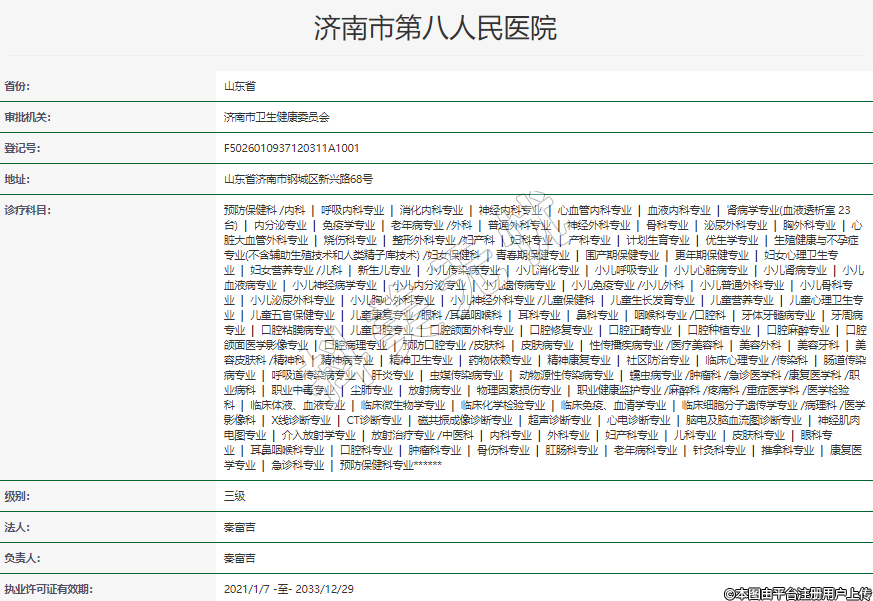The height and width of the screenshot is (601, 873).
Task: Click the name 秦富吉 in the 负责人 row
Action: click(x=240, y=558)
